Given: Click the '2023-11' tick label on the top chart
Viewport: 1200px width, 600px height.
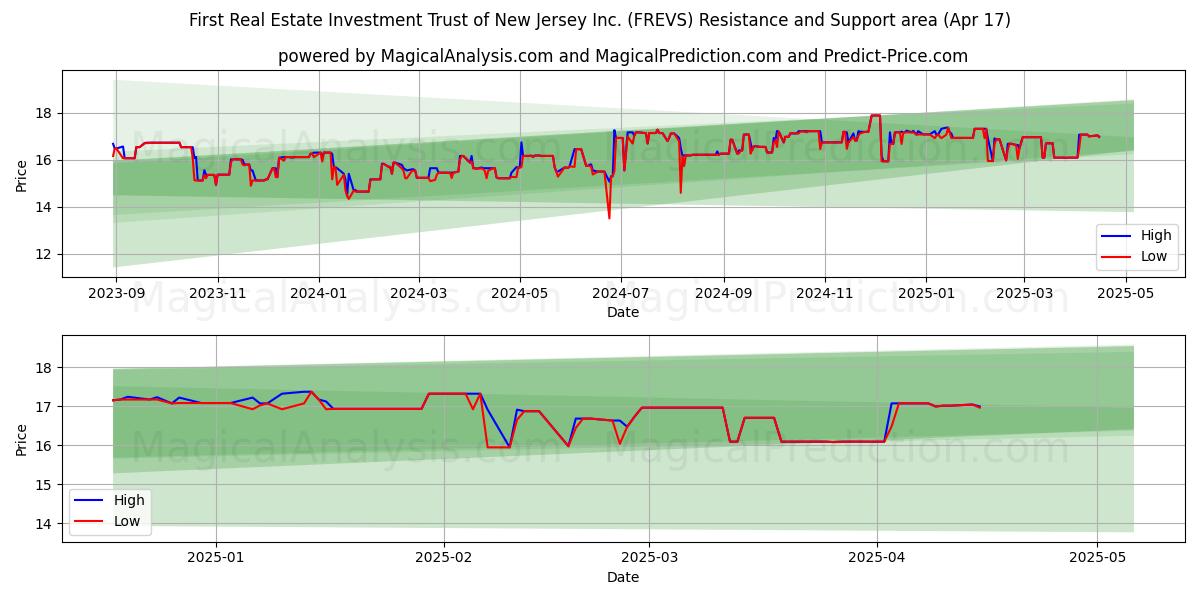Looking at the screenshot, I should click(x=218, y=295).
